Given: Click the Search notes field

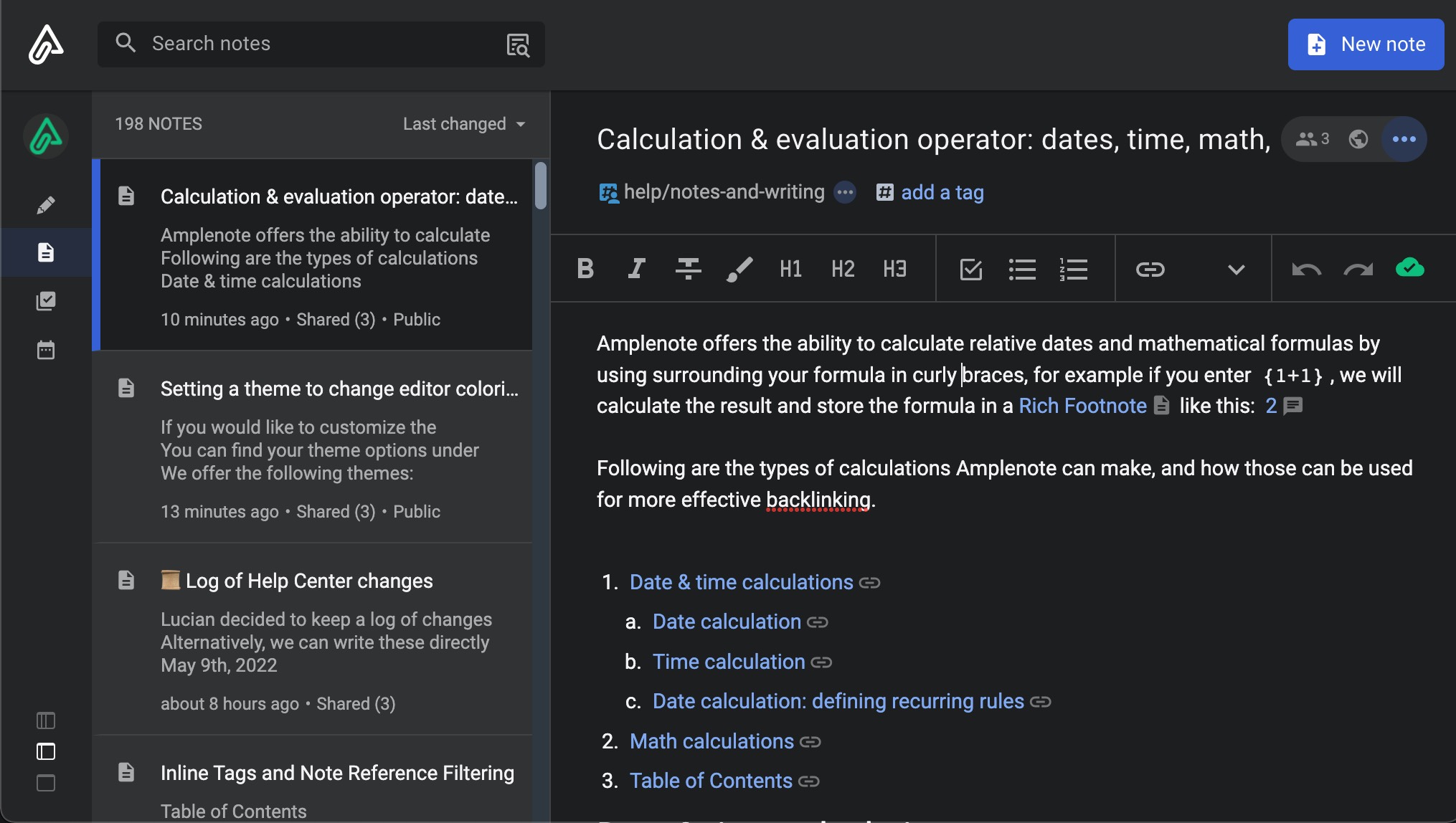Looking at the screenshot, I should tap(308, 44).
